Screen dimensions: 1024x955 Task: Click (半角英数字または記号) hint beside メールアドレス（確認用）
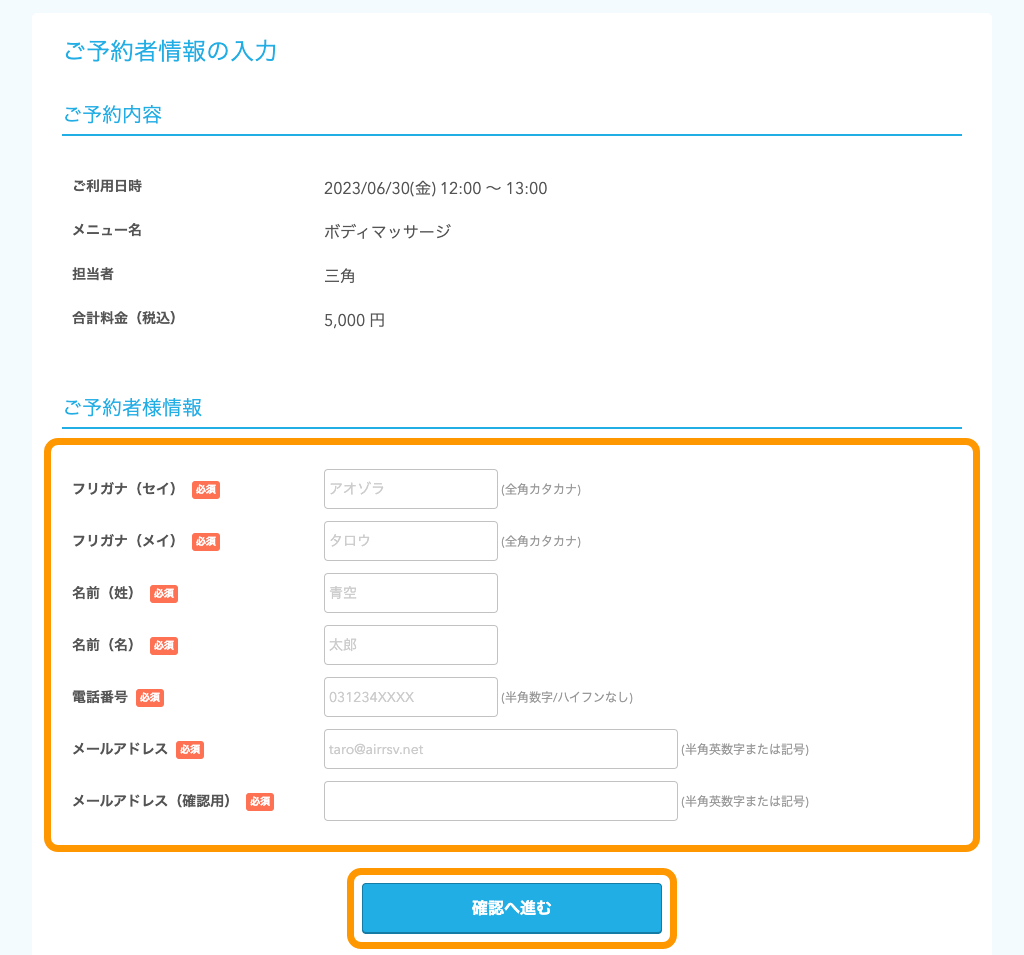(745, 801)
